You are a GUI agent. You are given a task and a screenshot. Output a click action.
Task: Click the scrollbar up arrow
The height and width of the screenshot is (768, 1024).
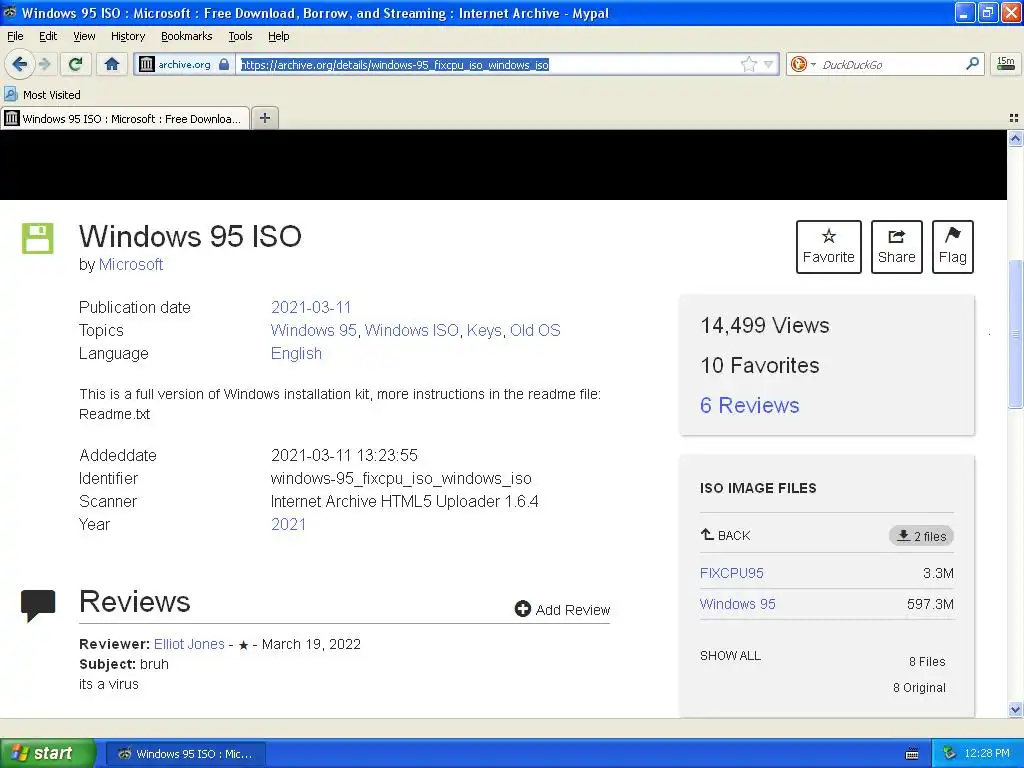coord(1015,138)
